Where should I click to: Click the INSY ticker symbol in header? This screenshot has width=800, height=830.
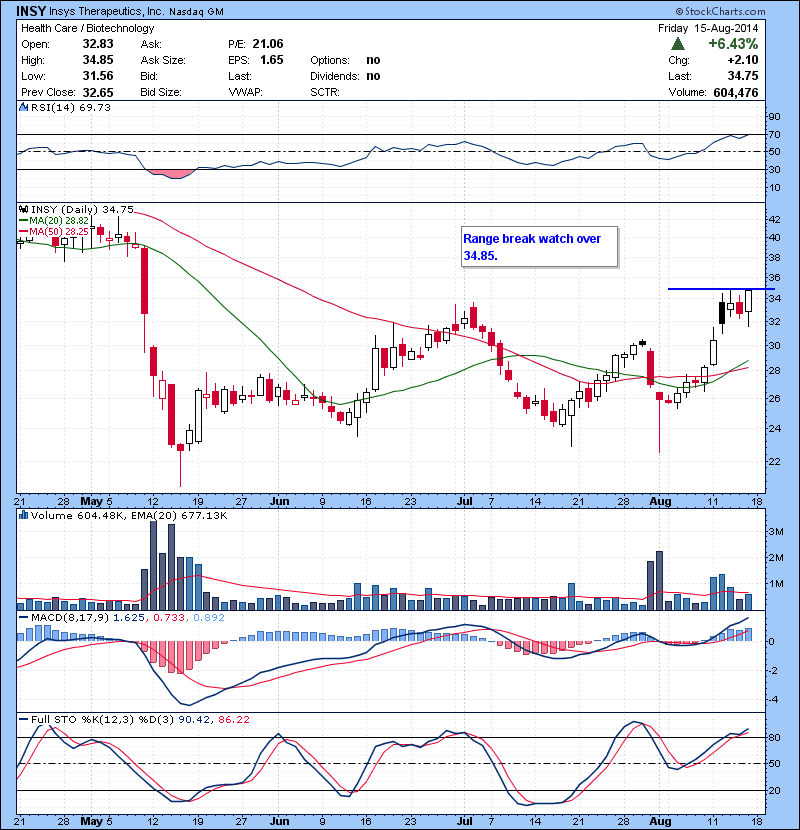pos(31,11)
